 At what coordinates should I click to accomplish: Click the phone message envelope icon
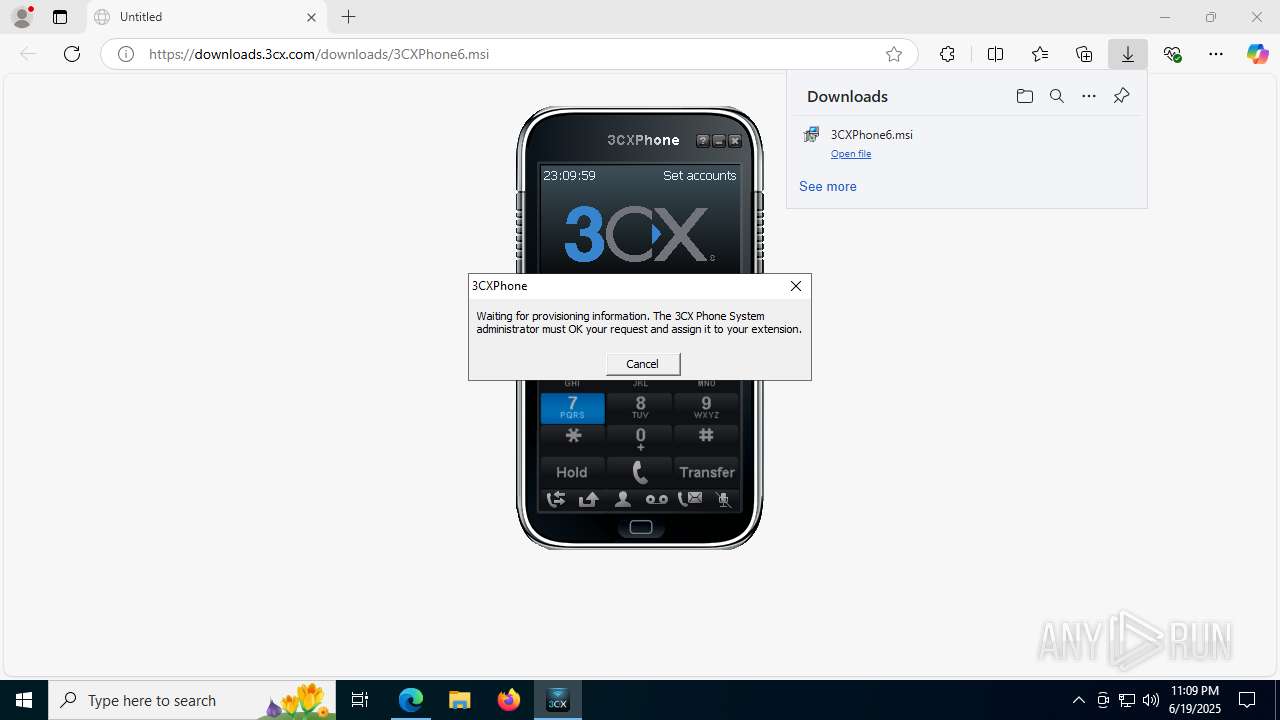point(690,499)
